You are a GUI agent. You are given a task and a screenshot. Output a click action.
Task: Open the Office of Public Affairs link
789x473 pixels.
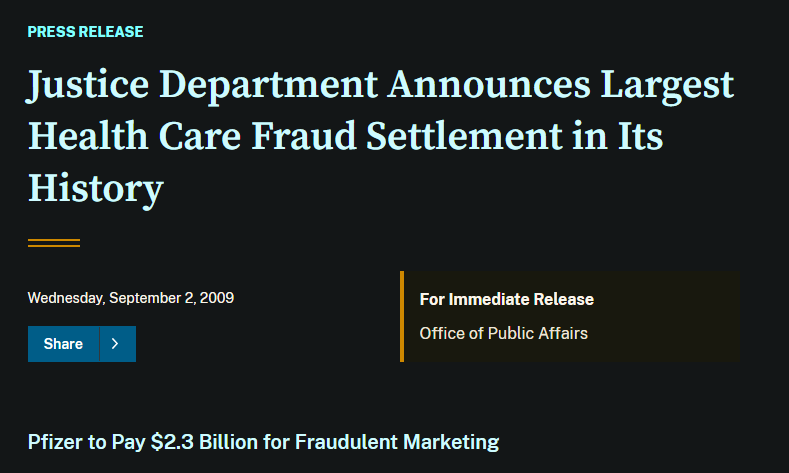click(x=503, y=333)
